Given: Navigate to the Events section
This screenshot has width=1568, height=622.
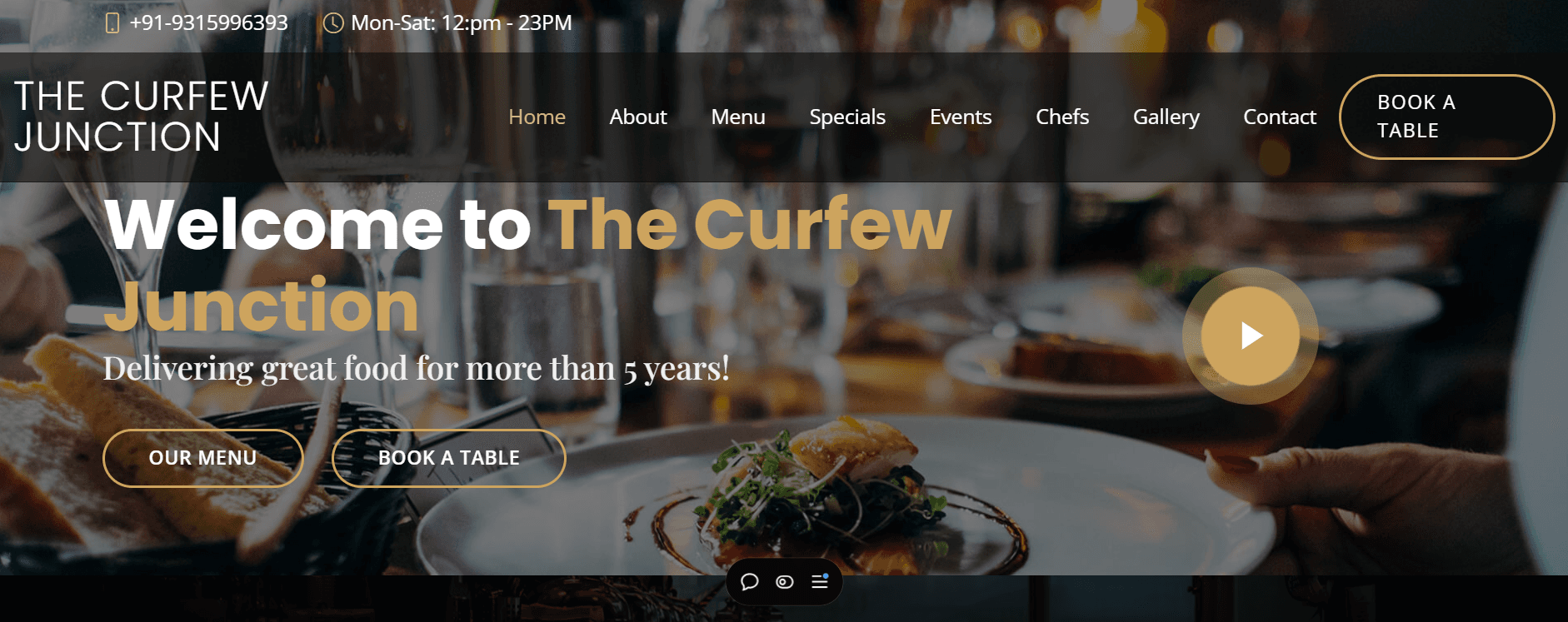Looking at the screenshot, I should coord(961,117).
